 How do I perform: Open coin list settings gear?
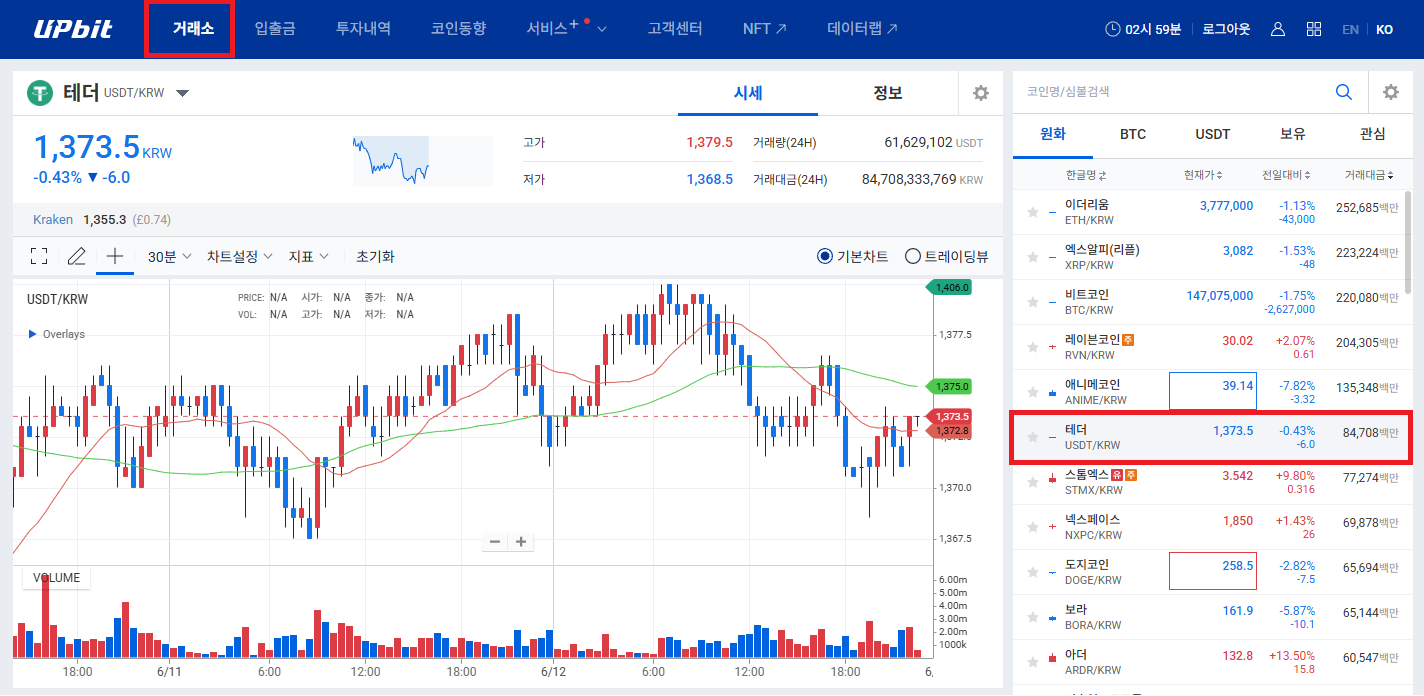point(1391,92)
